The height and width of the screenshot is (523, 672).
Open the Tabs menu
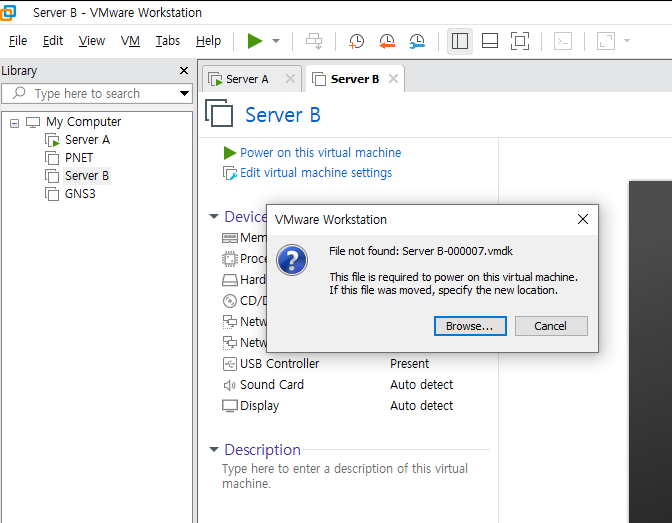[168, 41]
